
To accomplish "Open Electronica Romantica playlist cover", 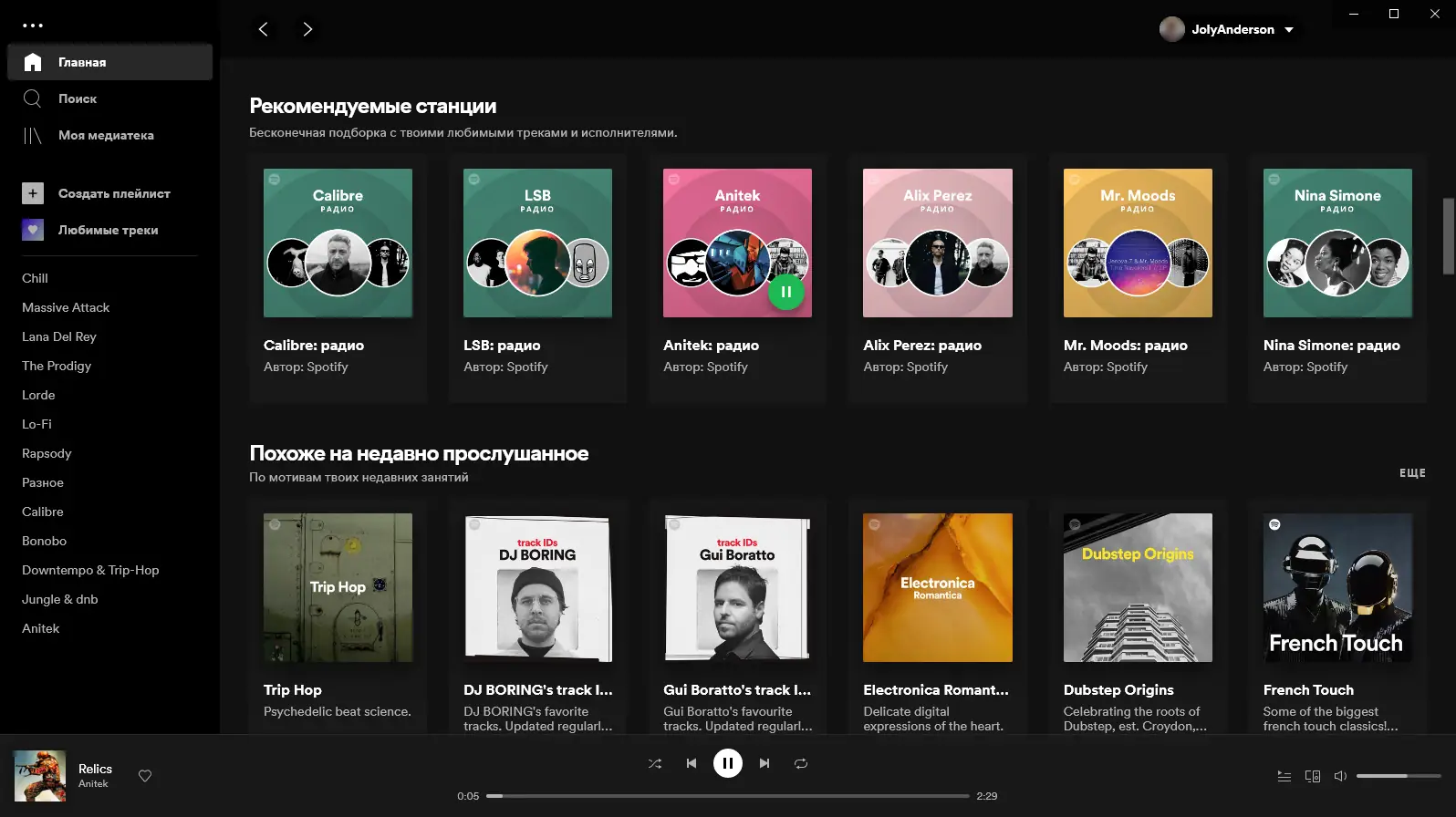I will 938,587.
